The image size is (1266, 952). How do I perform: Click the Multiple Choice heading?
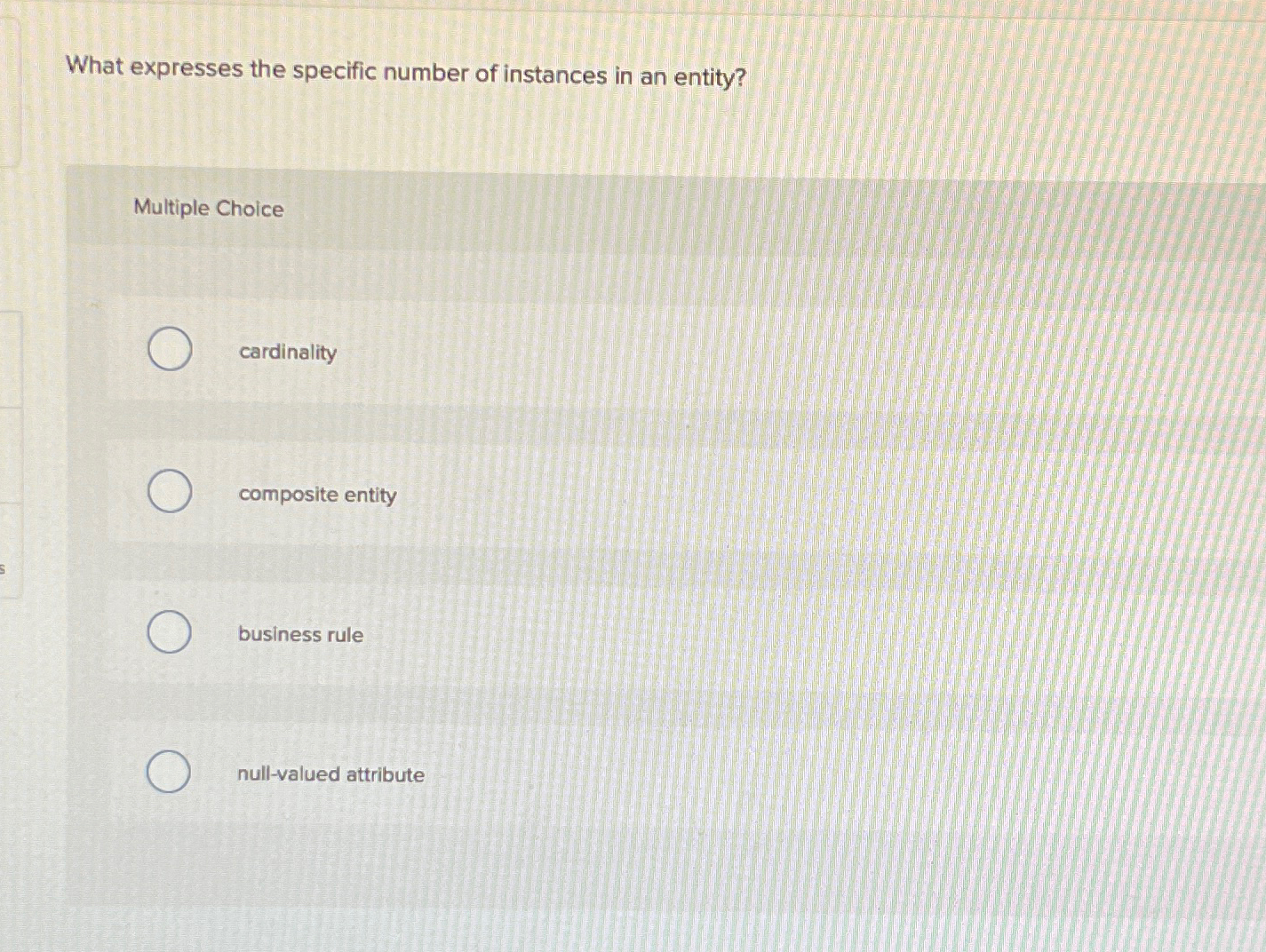pyautogui.click(x=206, y=208)
